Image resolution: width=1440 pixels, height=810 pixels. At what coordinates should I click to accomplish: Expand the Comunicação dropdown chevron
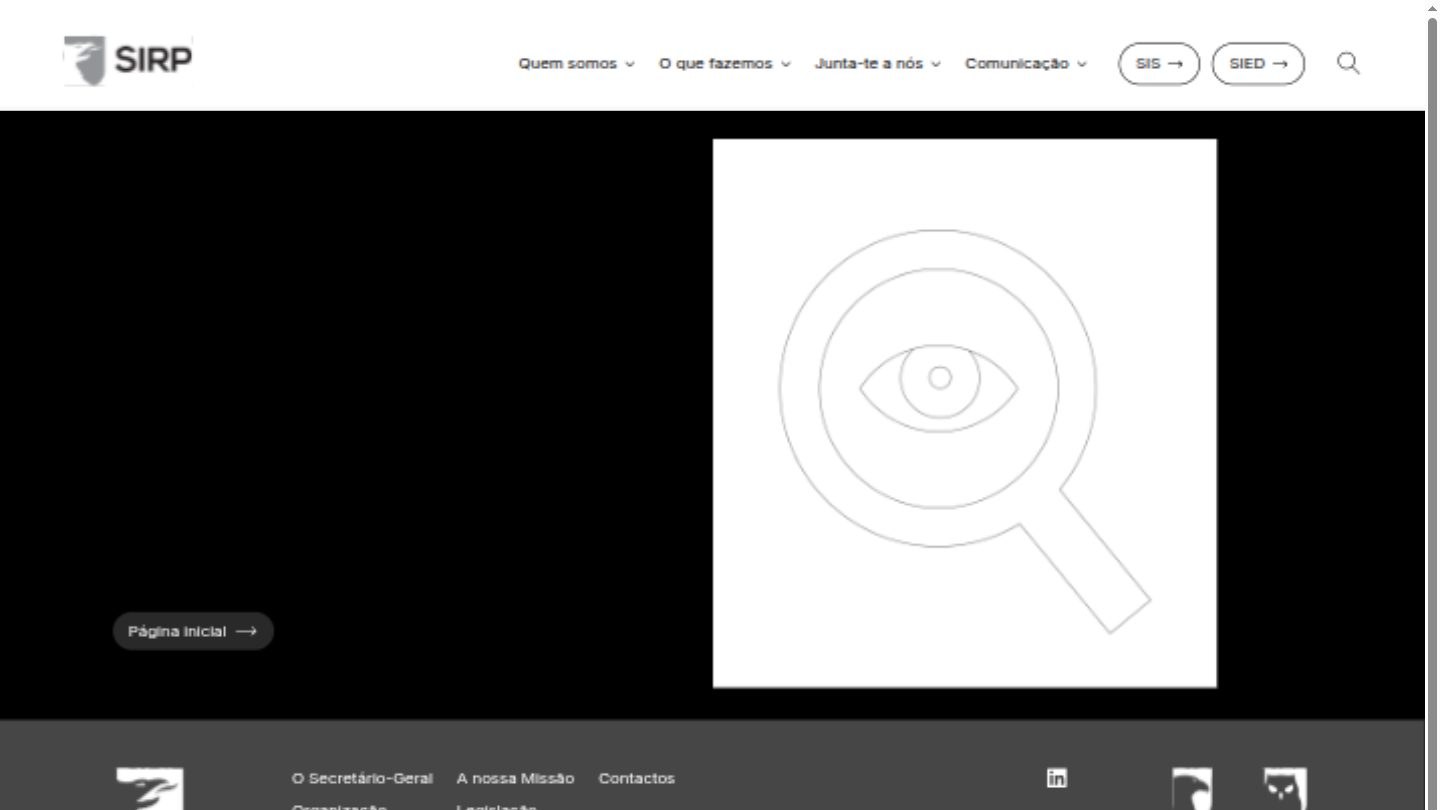(1082, 64)
